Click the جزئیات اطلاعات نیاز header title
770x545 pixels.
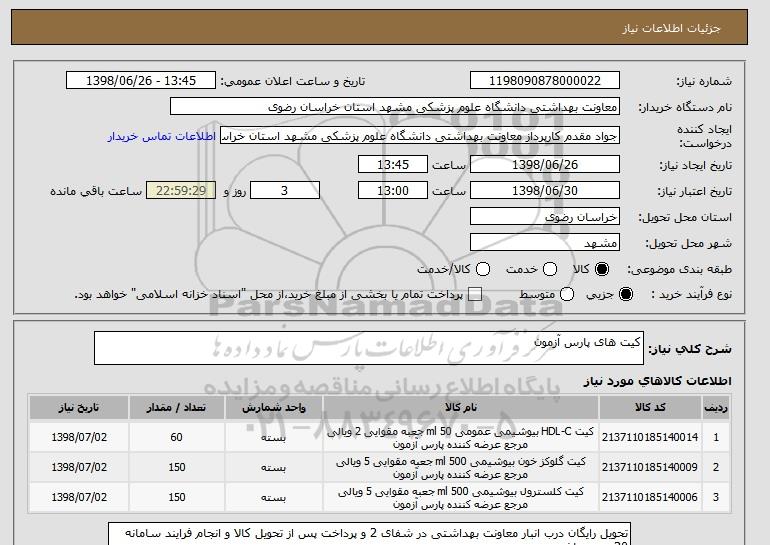(671, 28)
